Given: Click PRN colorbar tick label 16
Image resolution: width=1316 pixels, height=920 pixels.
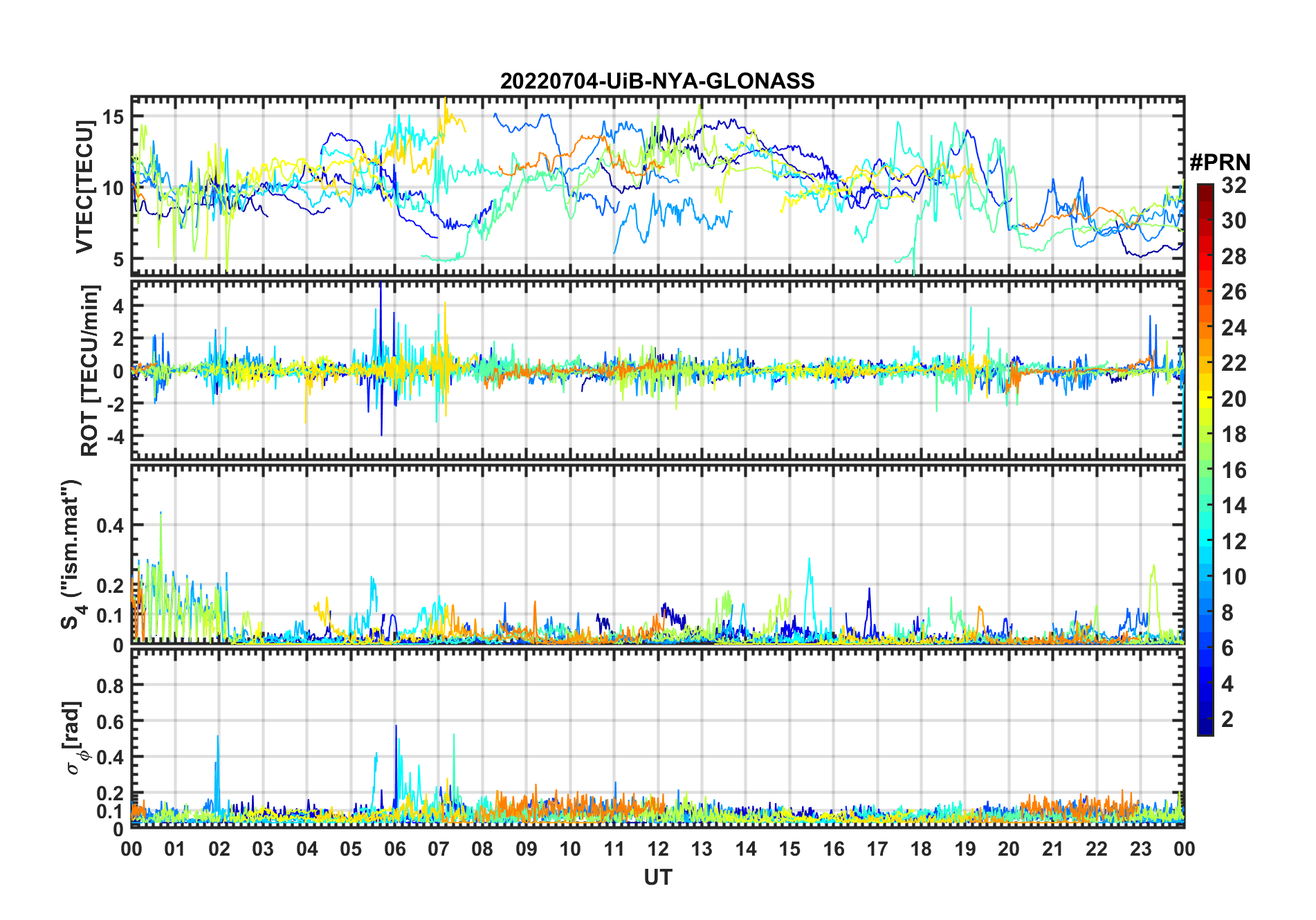Looking at the screenshot, I should (x=1234, y=470).
